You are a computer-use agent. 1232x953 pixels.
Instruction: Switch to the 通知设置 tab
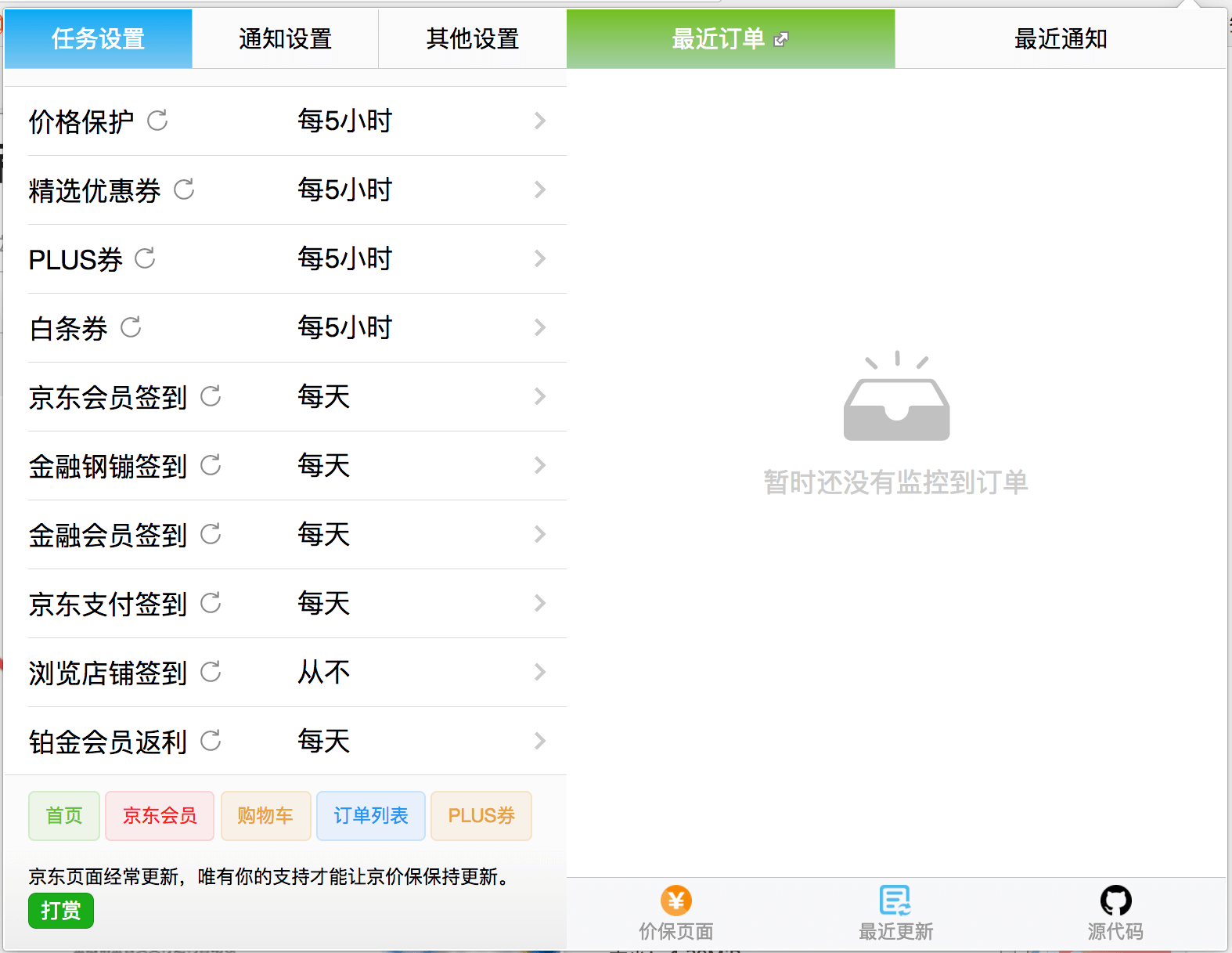click(x=286, y=39)
